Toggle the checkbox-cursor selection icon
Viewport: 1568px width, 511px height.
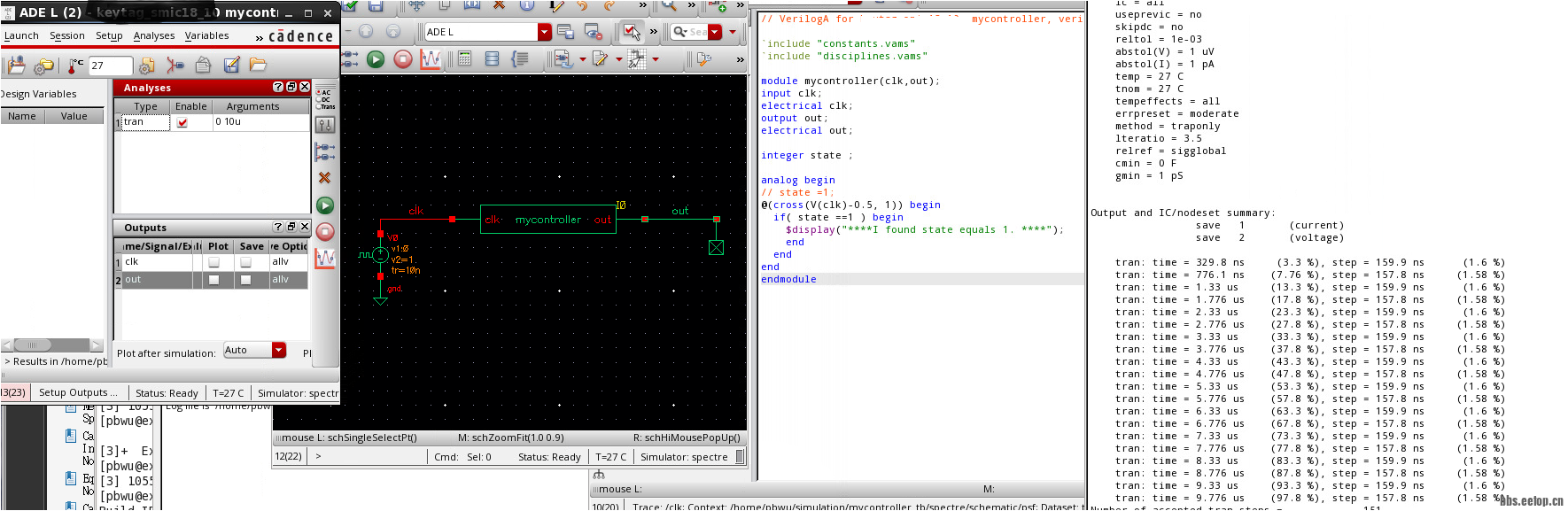[632, 32]
